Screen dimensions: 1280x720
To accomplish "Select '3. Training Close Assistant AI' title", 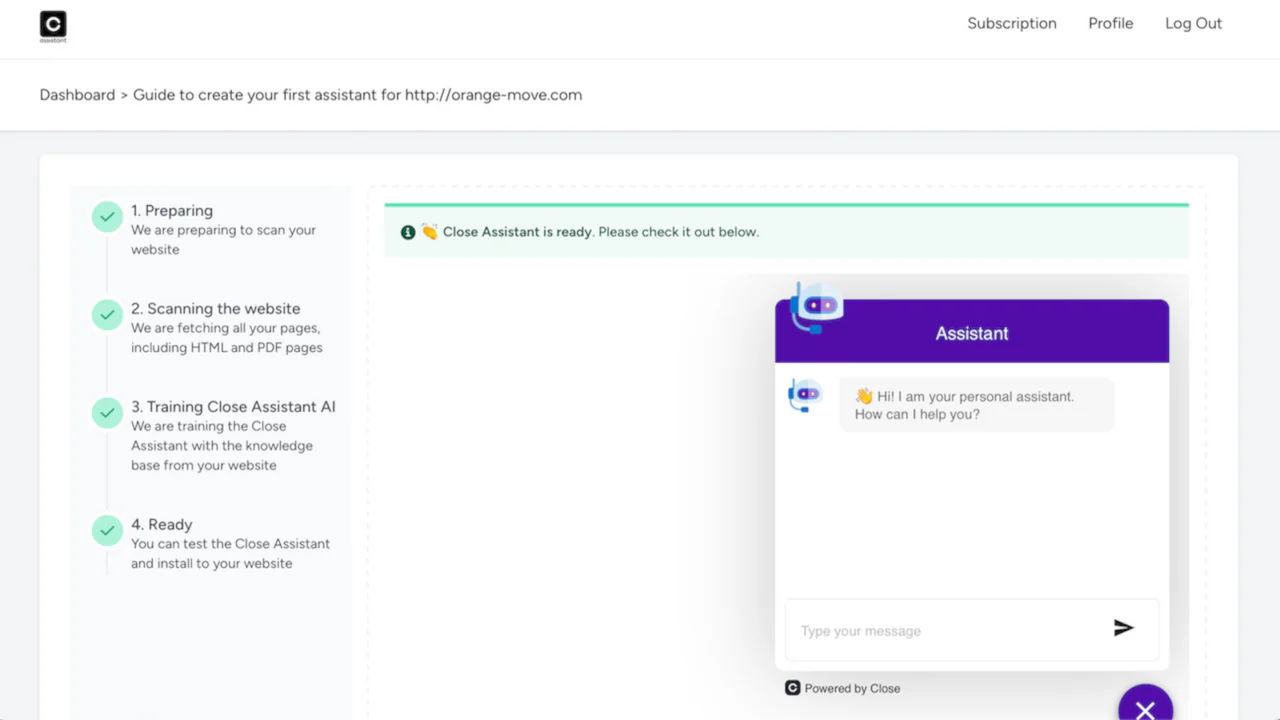I will point(234,407).
